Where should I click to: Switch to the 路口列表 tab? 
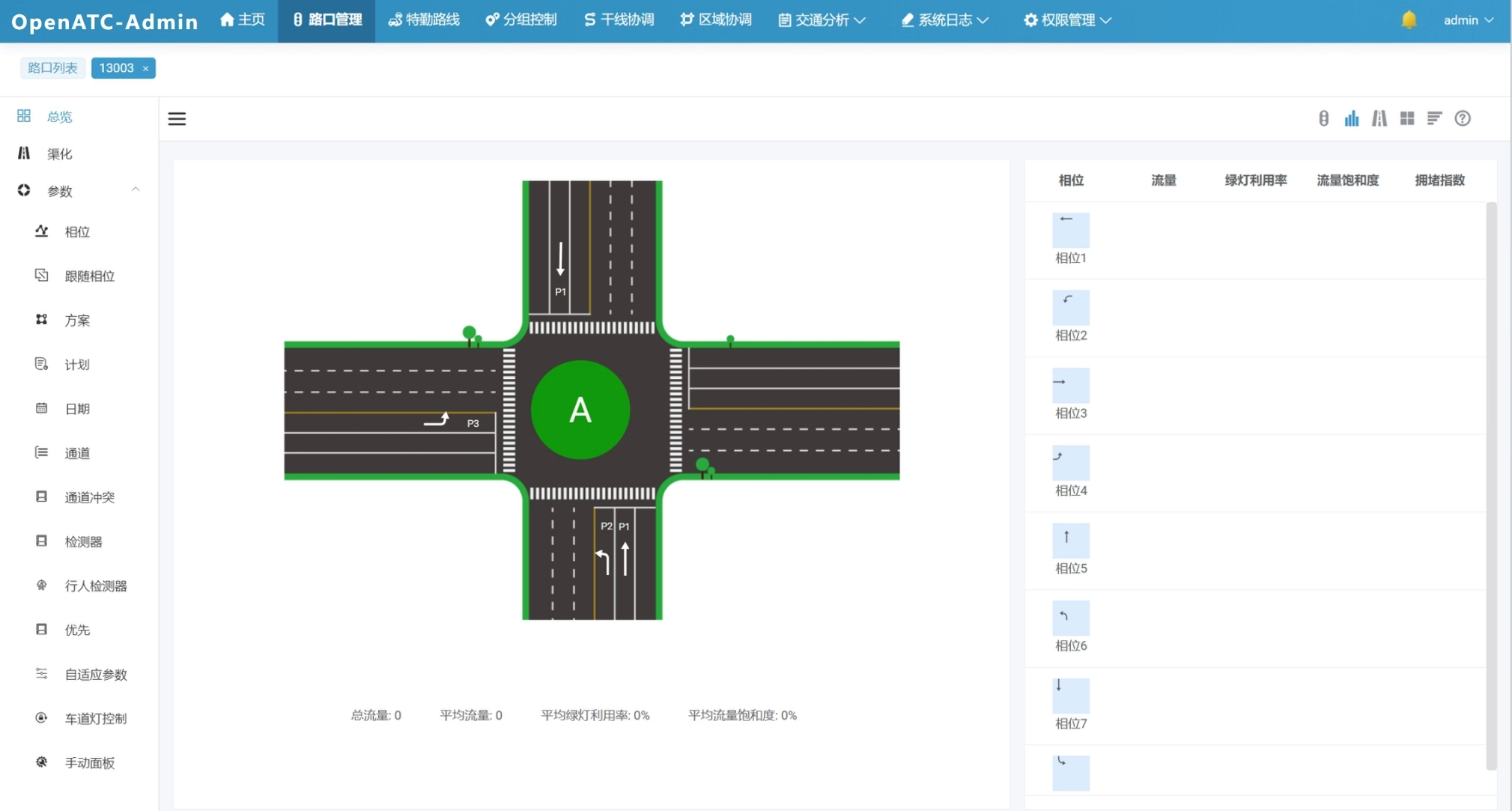pos(52,68)
